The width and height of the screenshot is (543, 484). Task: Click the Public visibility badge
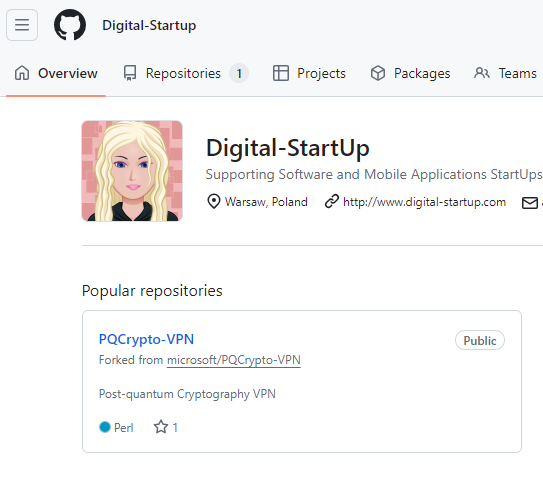pos(480,340)
